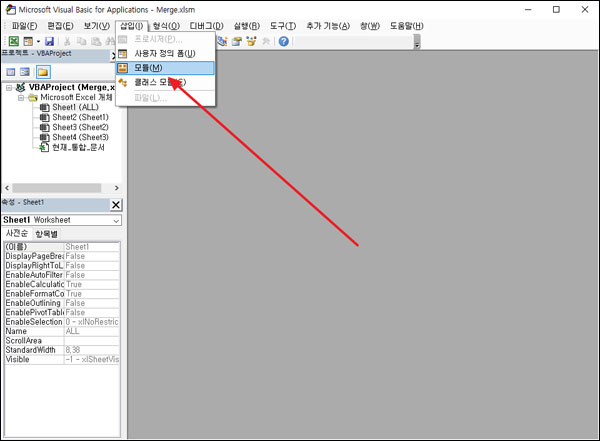Image resolution: width=600 pixels, height=441 pixels.
Task: Open the Sheet1 Worksheet object dropdown
Action: click(116, 220)
